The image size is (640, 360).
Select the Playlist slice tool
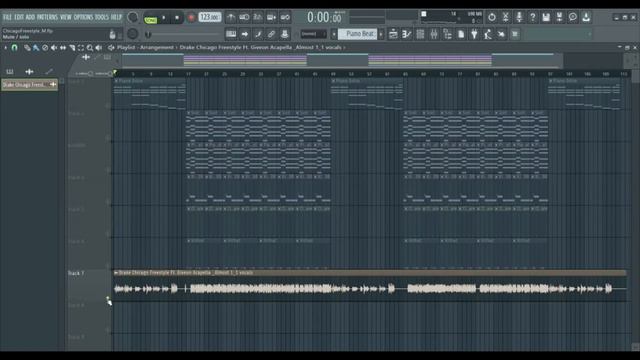click(x=72, y=48)
